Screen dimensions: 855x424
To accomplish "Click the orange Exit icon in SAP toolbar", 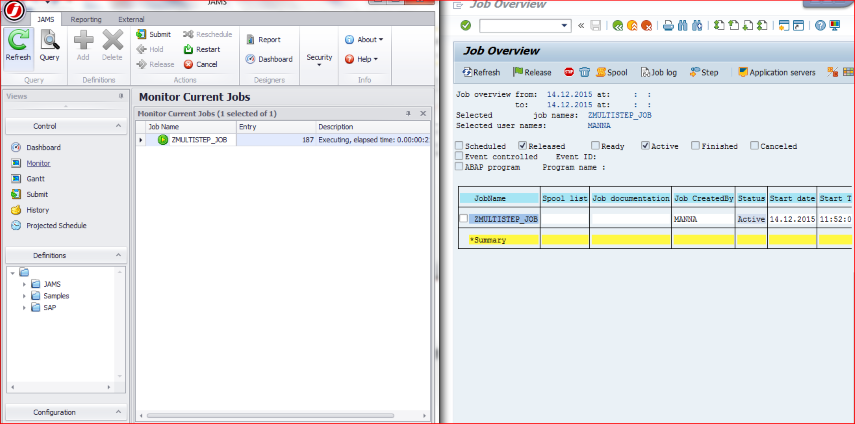I will 632,25.
